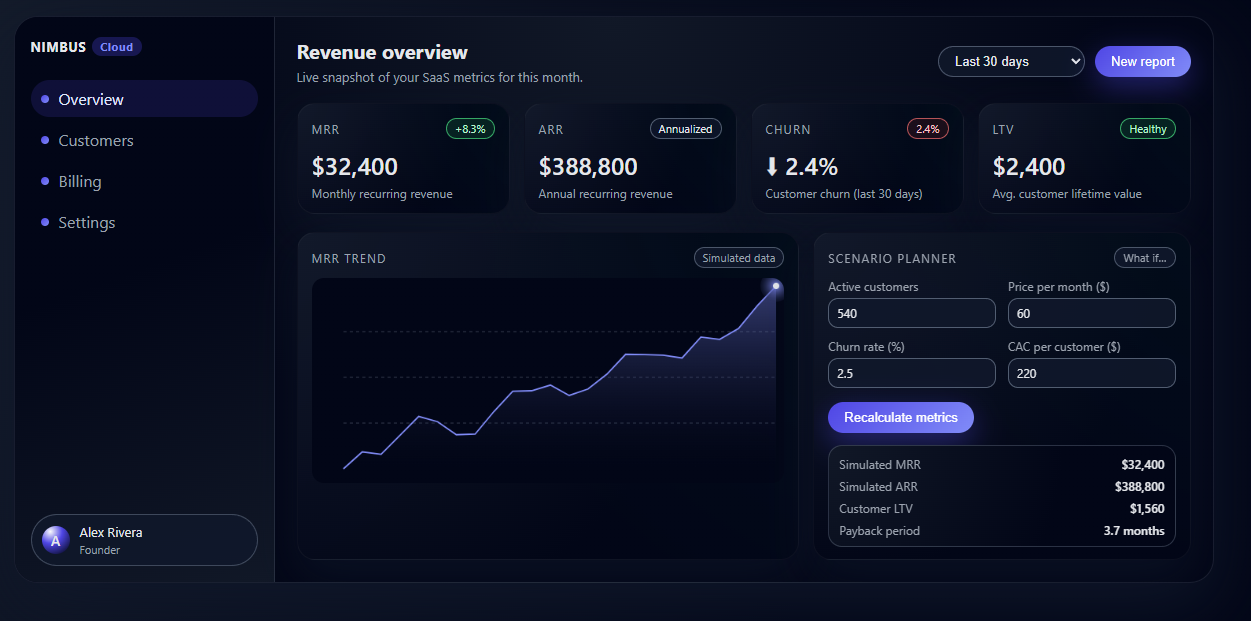1251x621 pixels.
Task: Open the Last 30 days dropdown
Action: click(x=1010, y=62)
